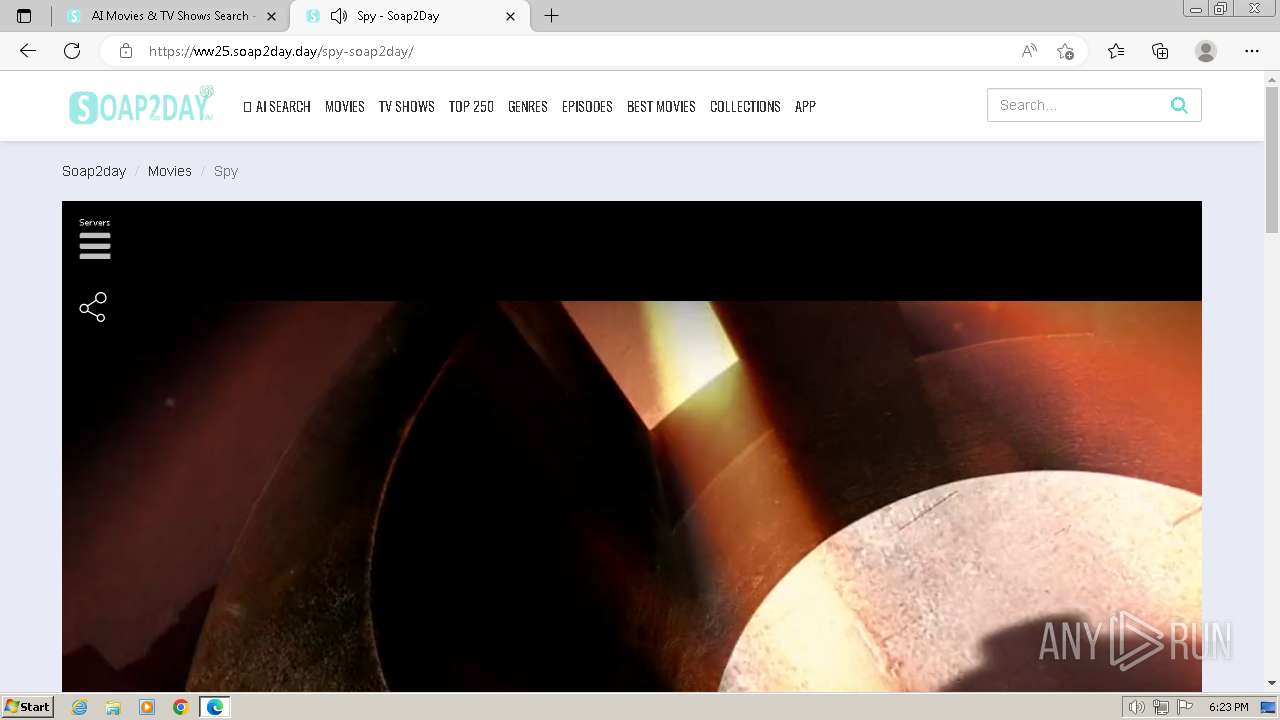View site information via the padlock icon

125,51
